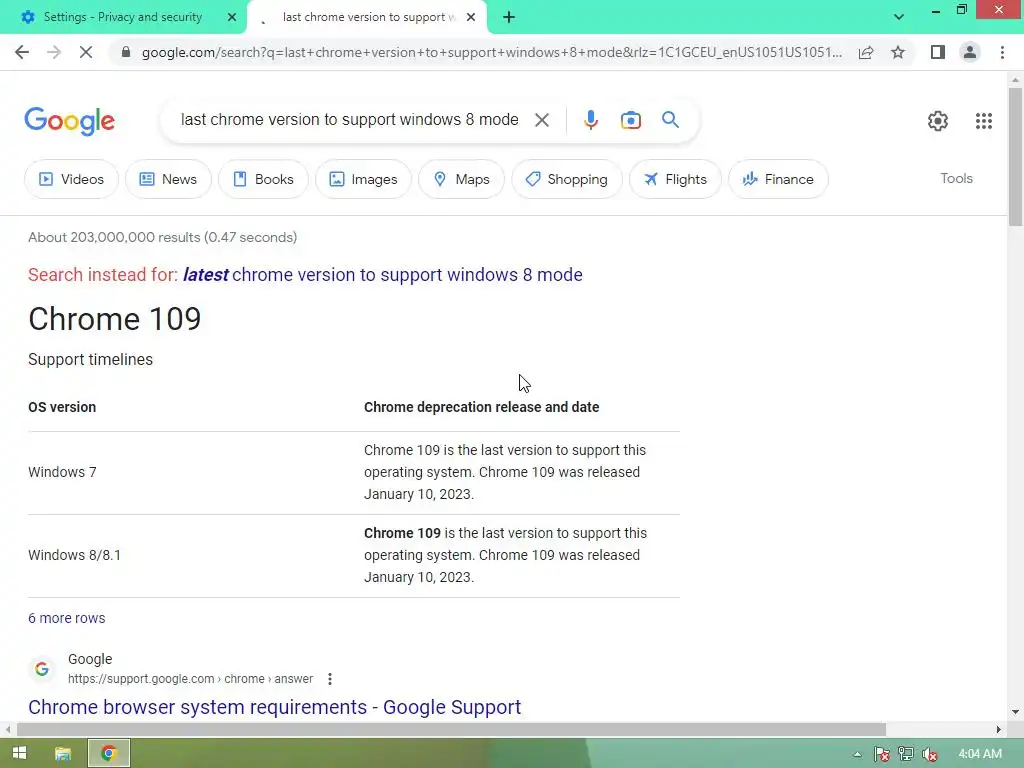Search instead for latest chrome version link
This screenshot has height=768, width=1024.
(382, 275)
